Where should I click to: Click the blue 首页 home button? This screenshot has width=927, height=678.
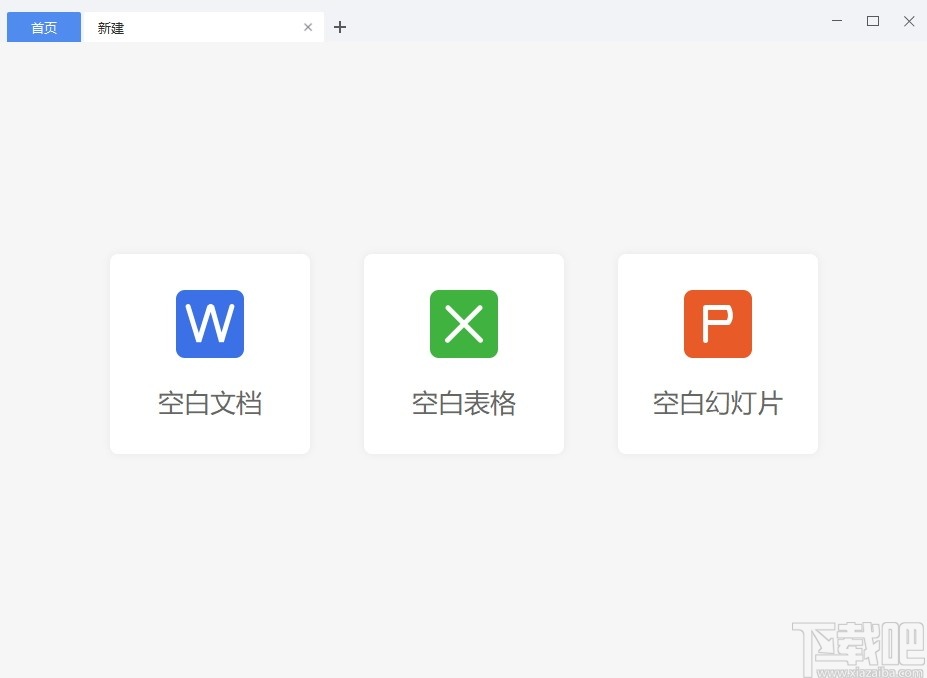pos(43,27)
